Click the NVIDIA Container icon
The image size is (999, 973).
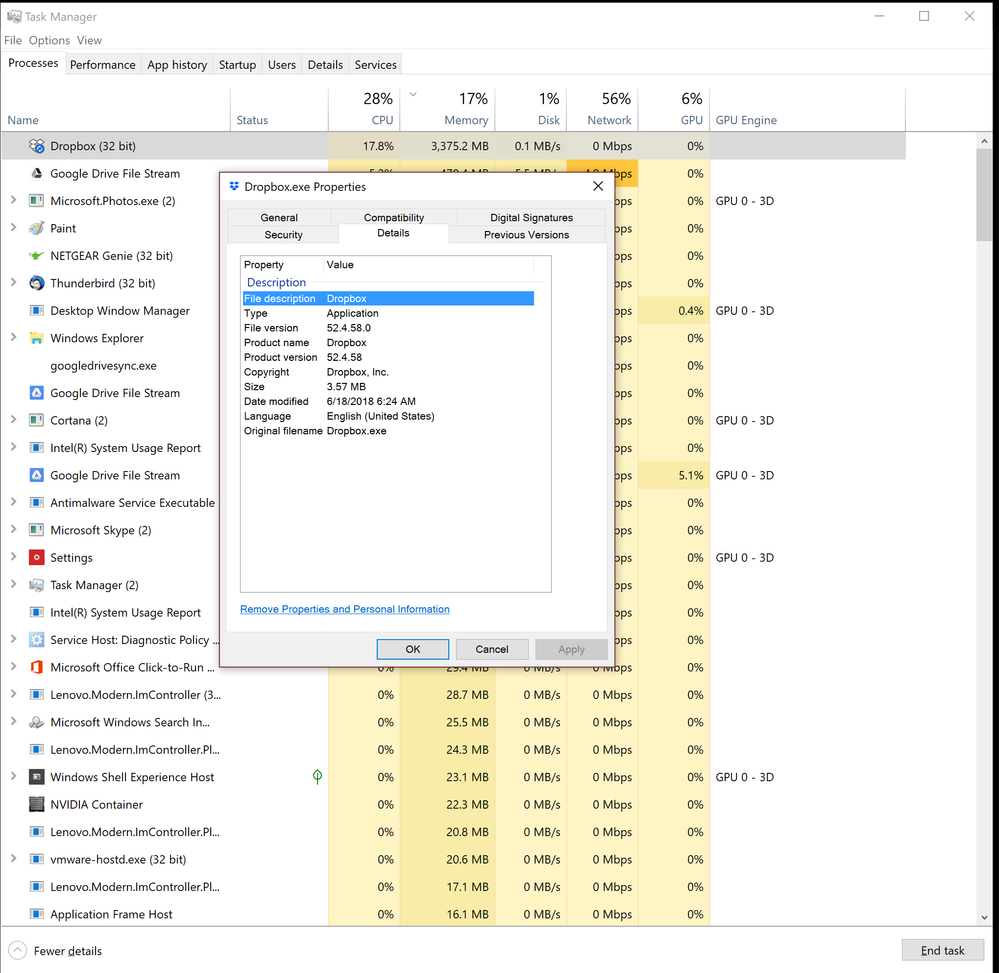(x=37, y=804)
